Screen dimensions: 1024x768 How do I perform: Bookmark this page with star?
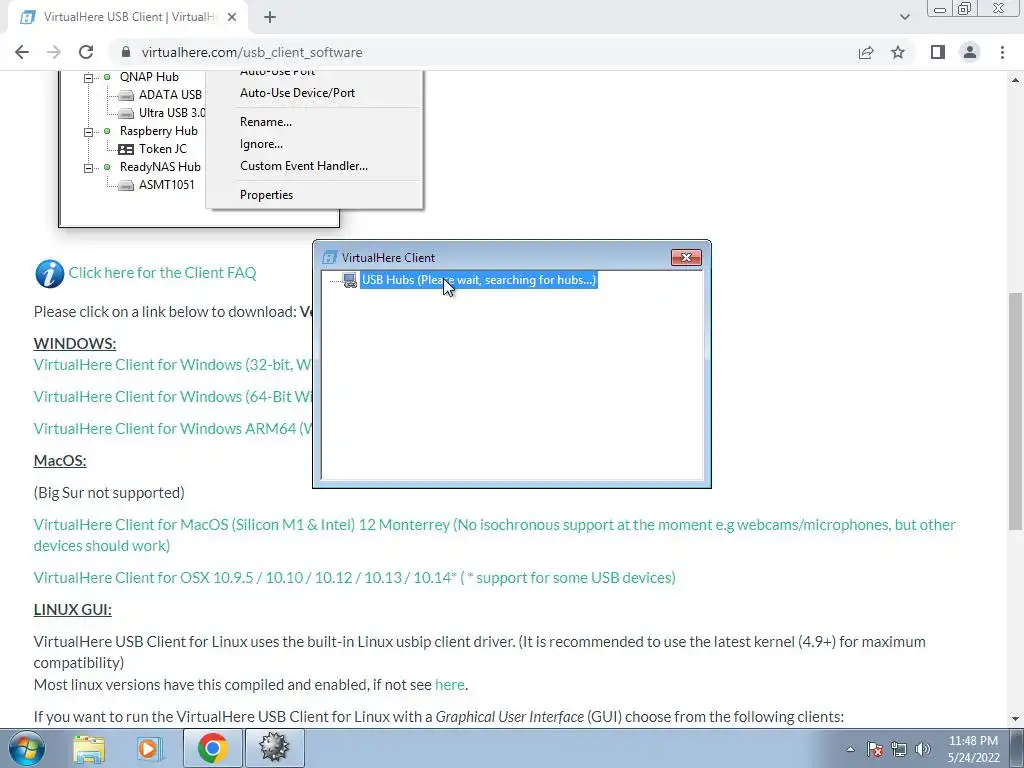click(898, 52)
